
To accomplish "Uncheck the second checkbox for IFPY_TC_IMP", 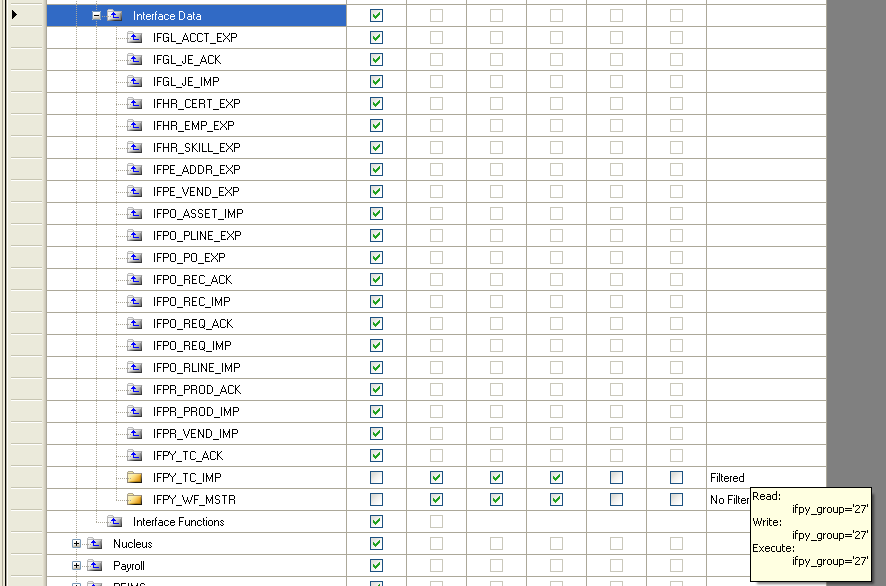I will 436,477.
